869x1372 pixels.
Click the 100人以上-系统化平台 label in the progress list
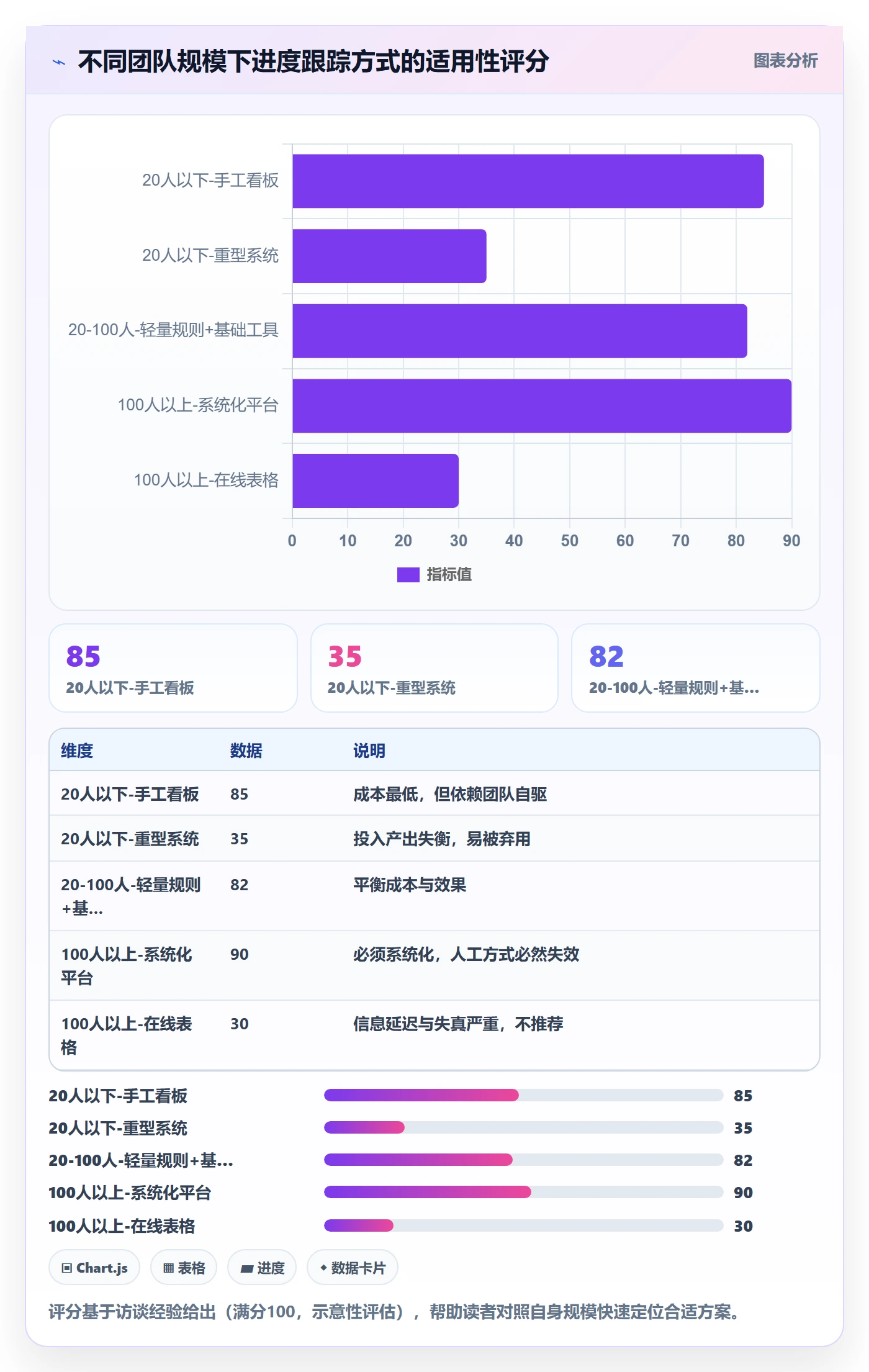tap(130, 1193)
